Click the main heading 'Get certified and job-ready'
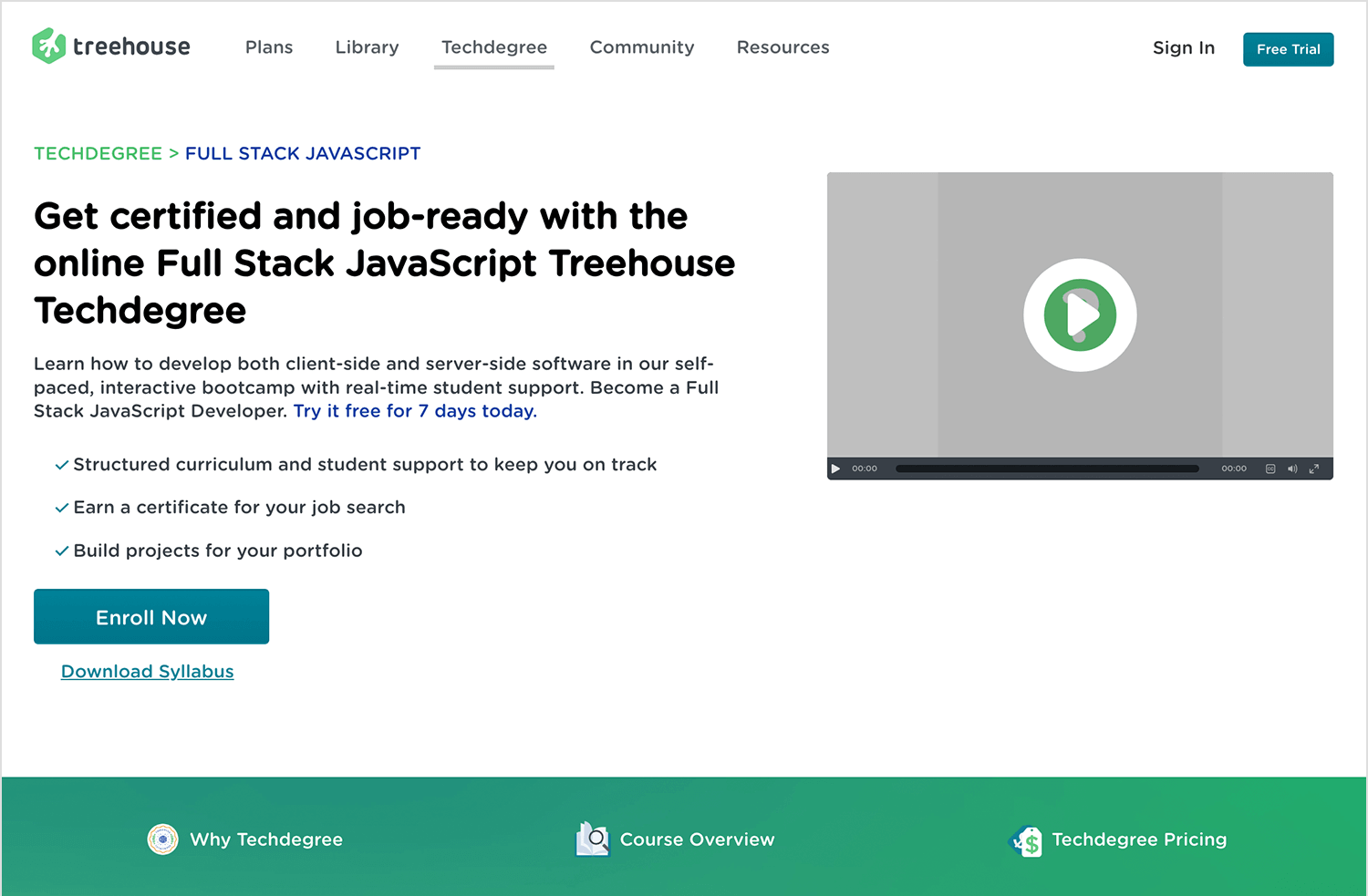Image resolution: width=1368 pixels, height=896 pixels. 385,263
